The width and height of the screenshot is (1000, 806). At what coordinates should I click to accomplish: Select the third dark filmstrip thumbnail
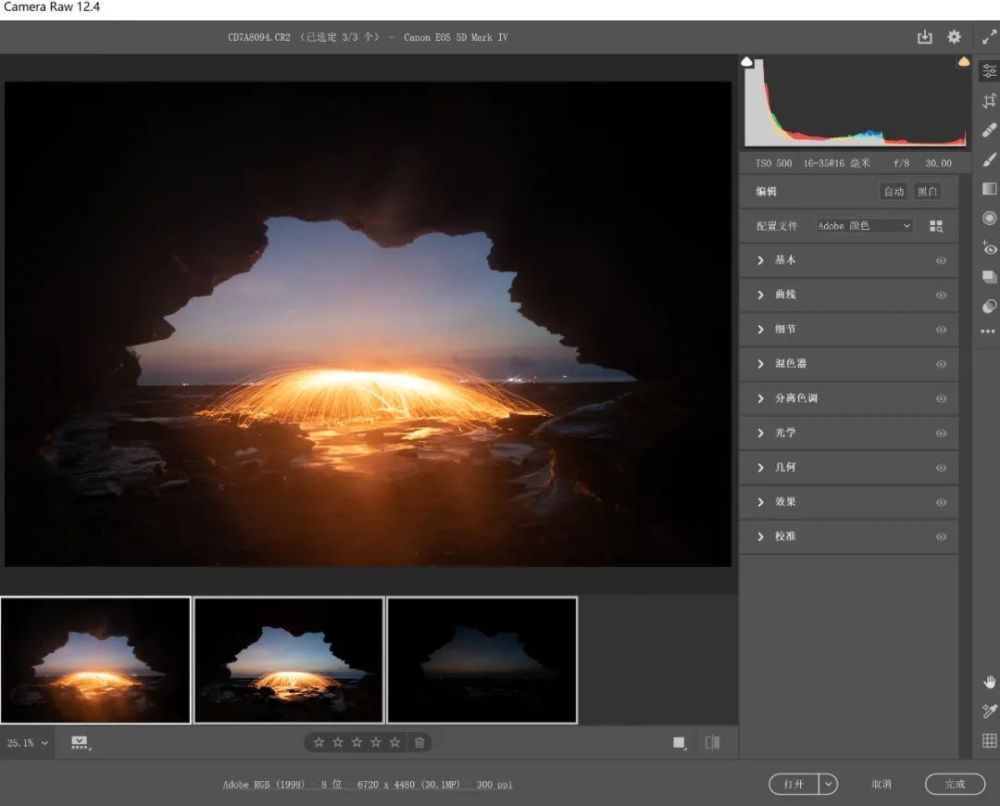482,660
